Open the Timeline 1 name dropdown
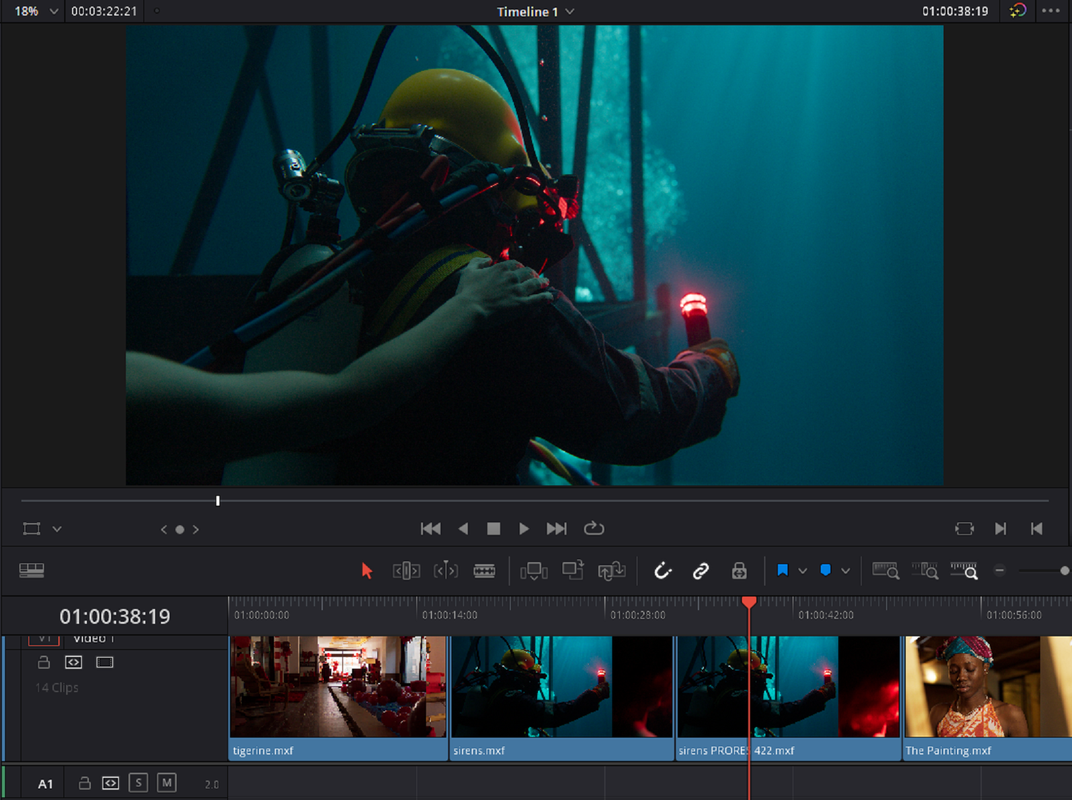Screen dimensions: 1072x800 click(535, 12)
